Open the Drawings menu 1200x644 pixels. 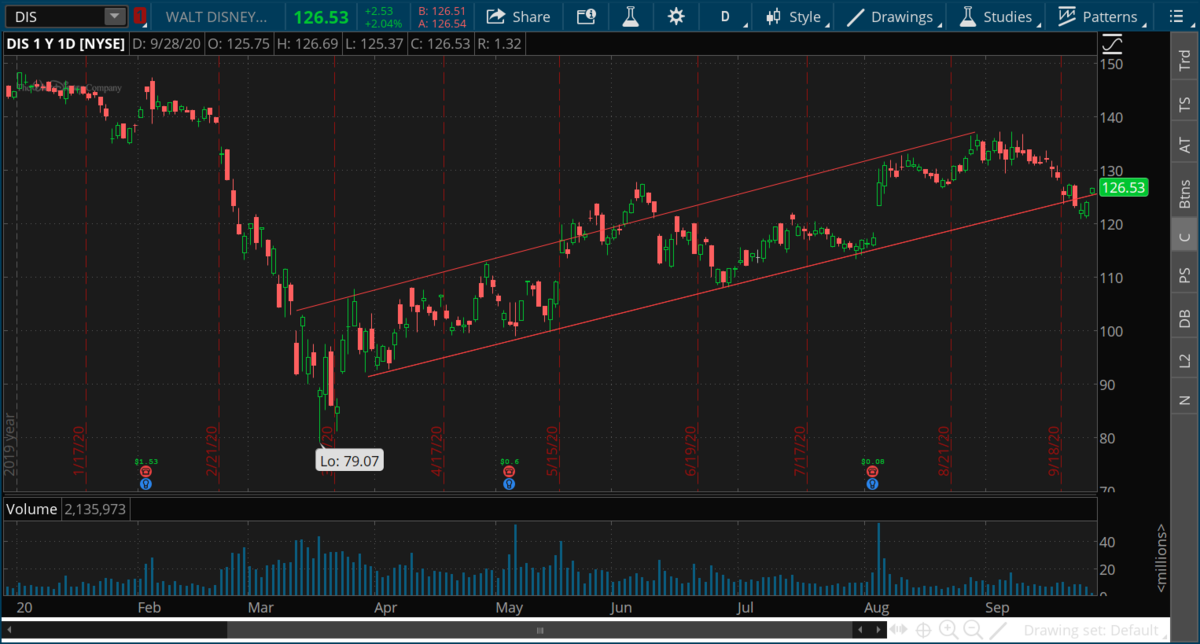click(890, 17)
